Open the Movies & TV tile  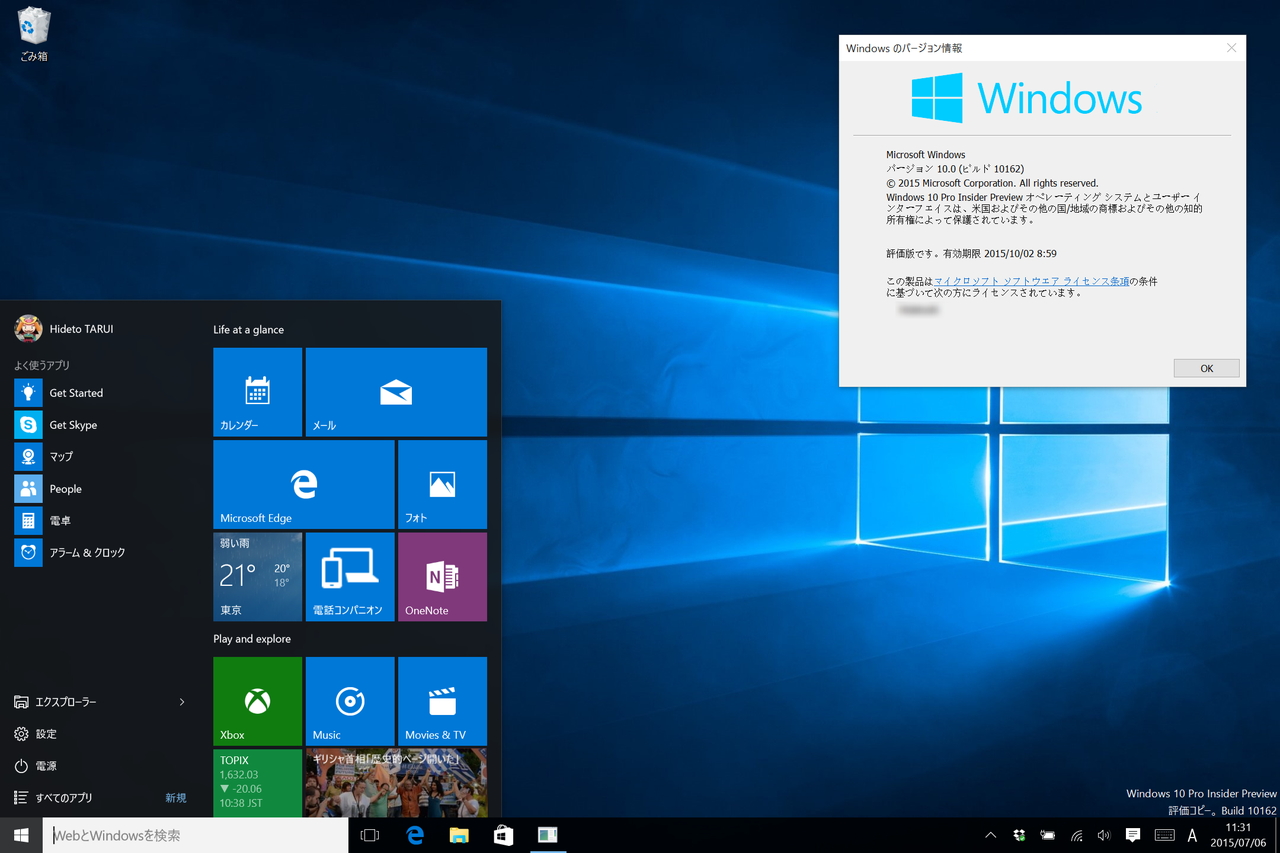tap(442, 700)
